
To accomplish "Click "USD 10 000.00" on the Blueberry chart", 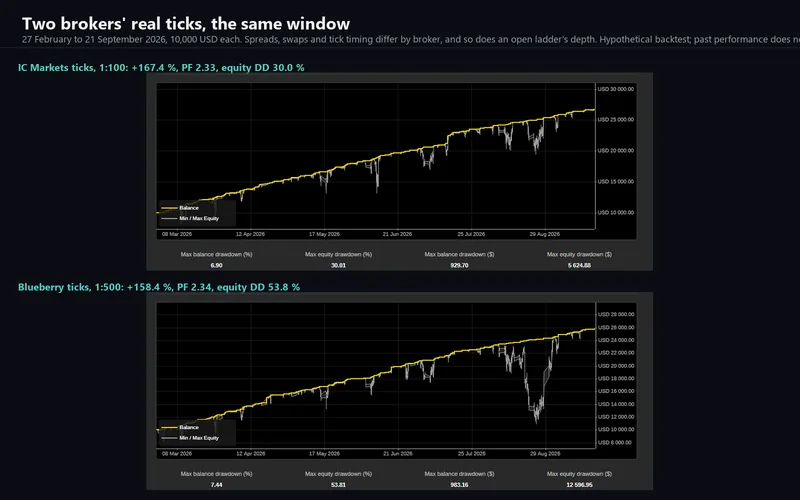I will pyautogui.click(x=616, y=430).
